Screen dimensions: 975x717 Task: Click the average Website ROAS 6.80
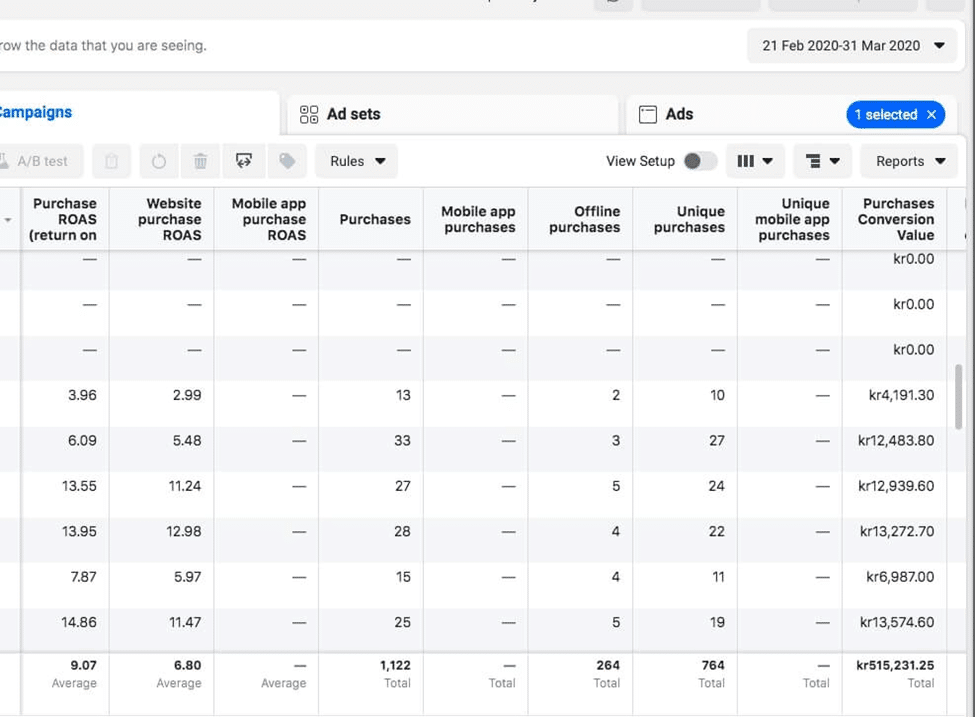(x=187, y=665)
